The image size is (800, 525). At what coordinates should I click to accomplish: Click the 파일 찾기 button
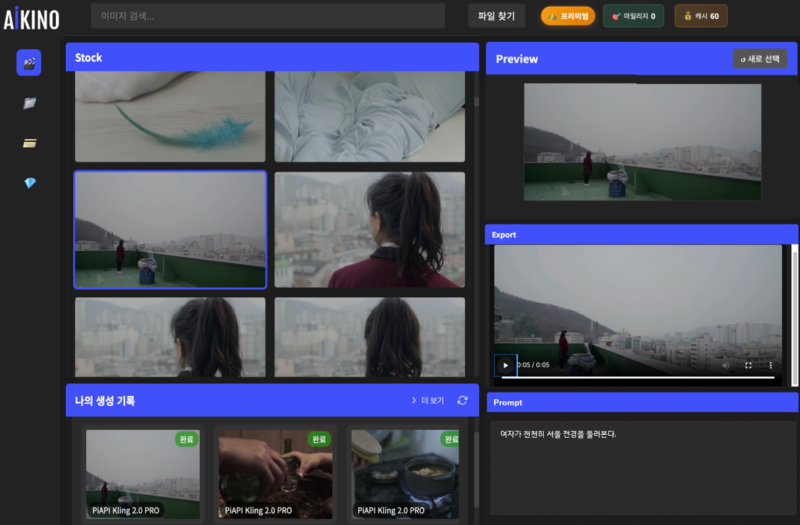tap(496, 16)
